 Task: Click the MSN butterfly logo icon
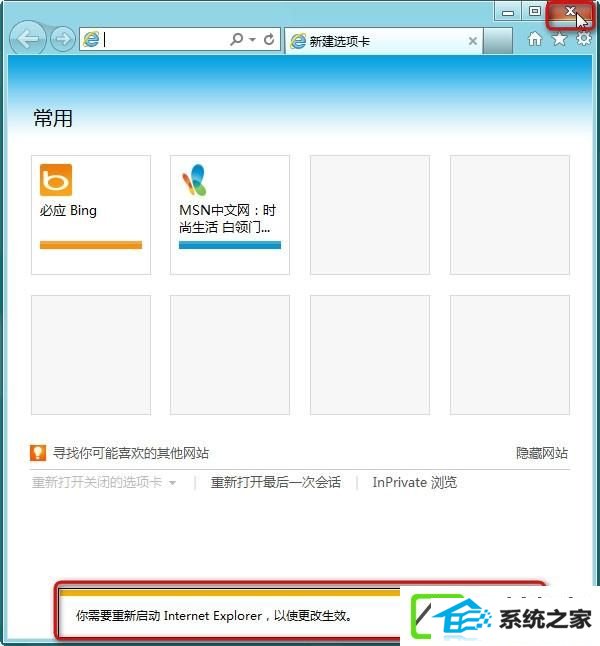[x=194, y=180]
